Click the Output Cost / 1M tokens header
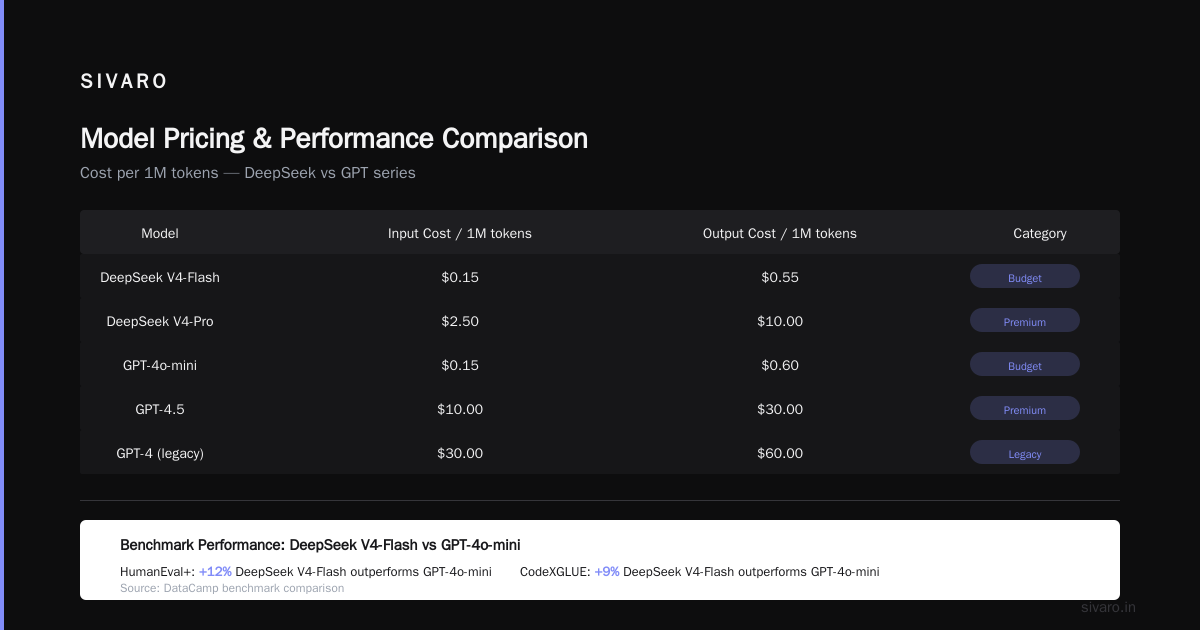Image resolution: width=1200 pixels, height=630 pixels. tap(780, 233)
